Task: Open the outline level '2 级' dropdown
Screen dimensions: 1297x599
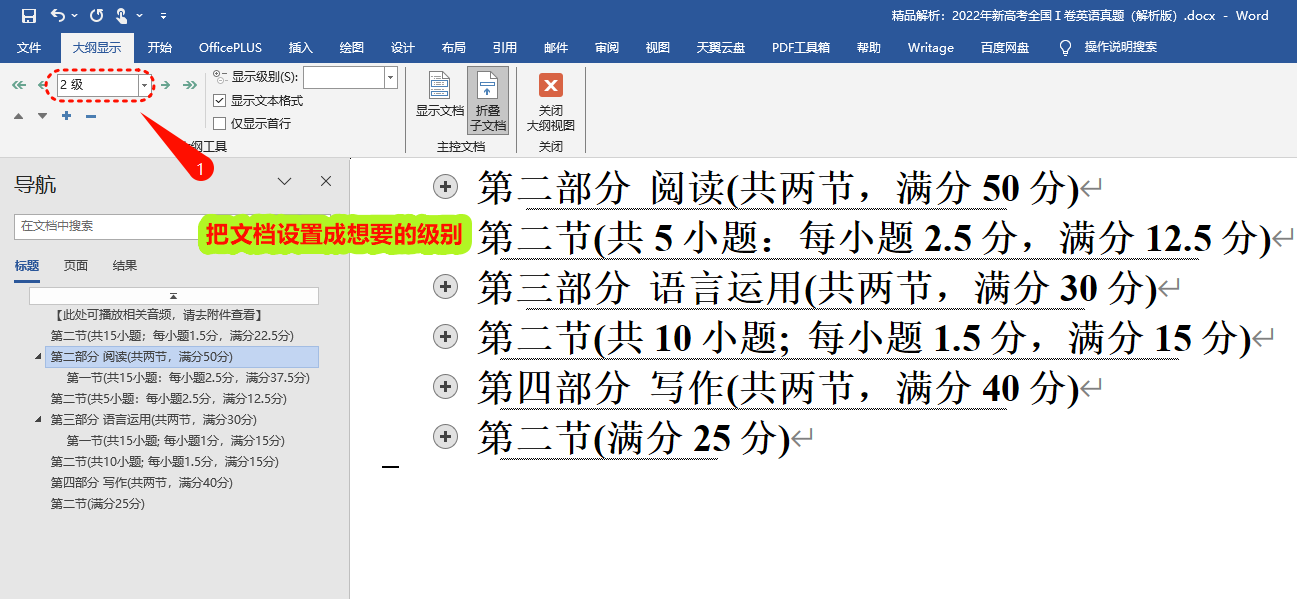Action: (x=145, y=86)
